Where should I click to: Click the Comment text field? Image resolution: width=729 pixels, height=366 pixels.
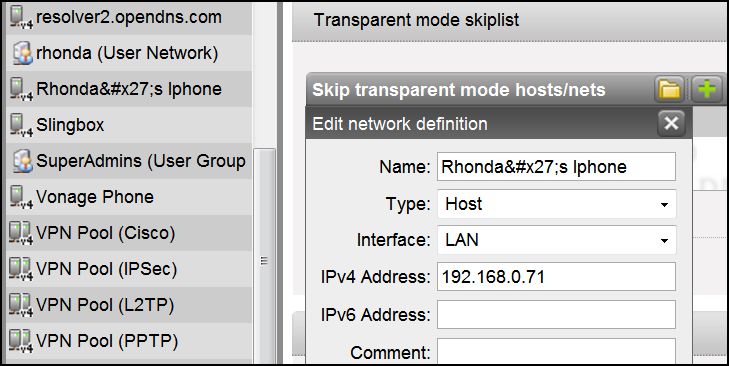pyautogui.click(x=557, y=352)
